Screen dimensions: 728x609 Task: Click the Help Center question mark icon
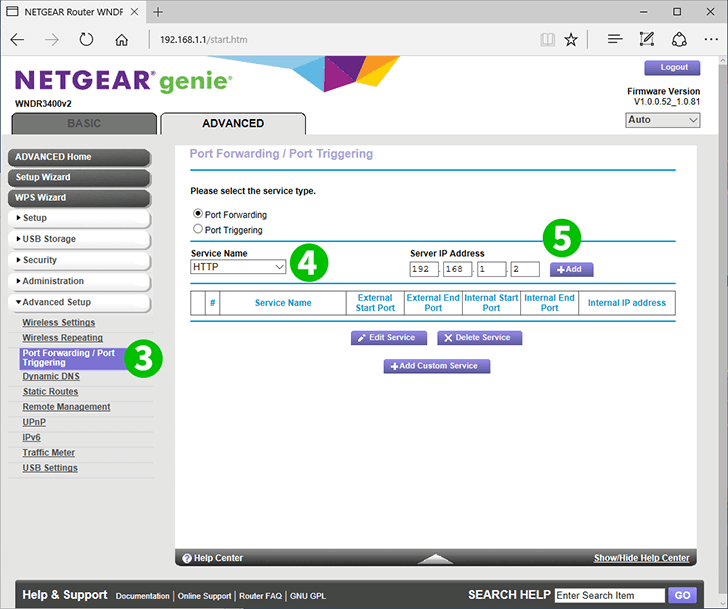click(187, 558)
